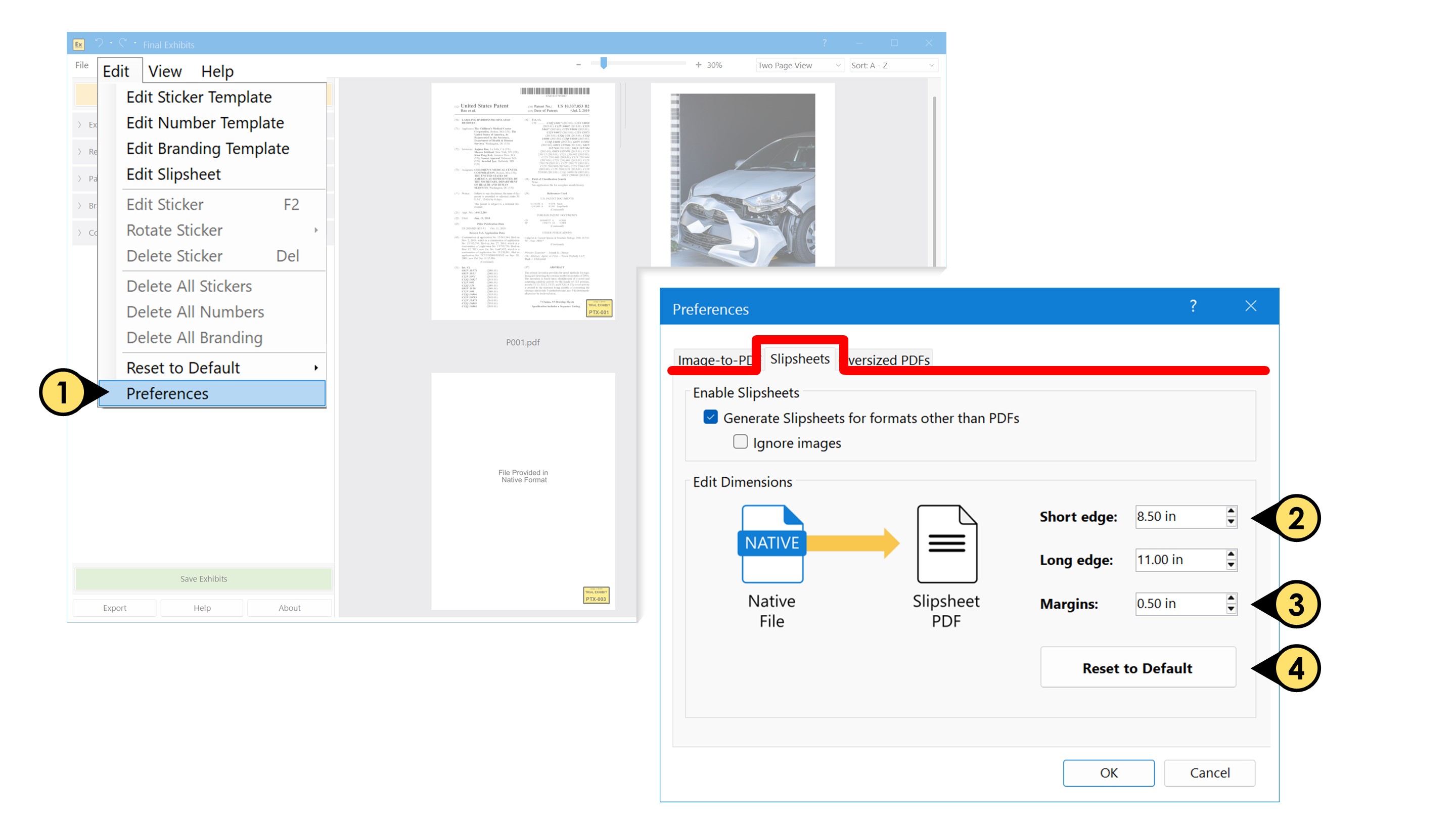Decrease Long edge with down arrow

tap(1231, 566)
